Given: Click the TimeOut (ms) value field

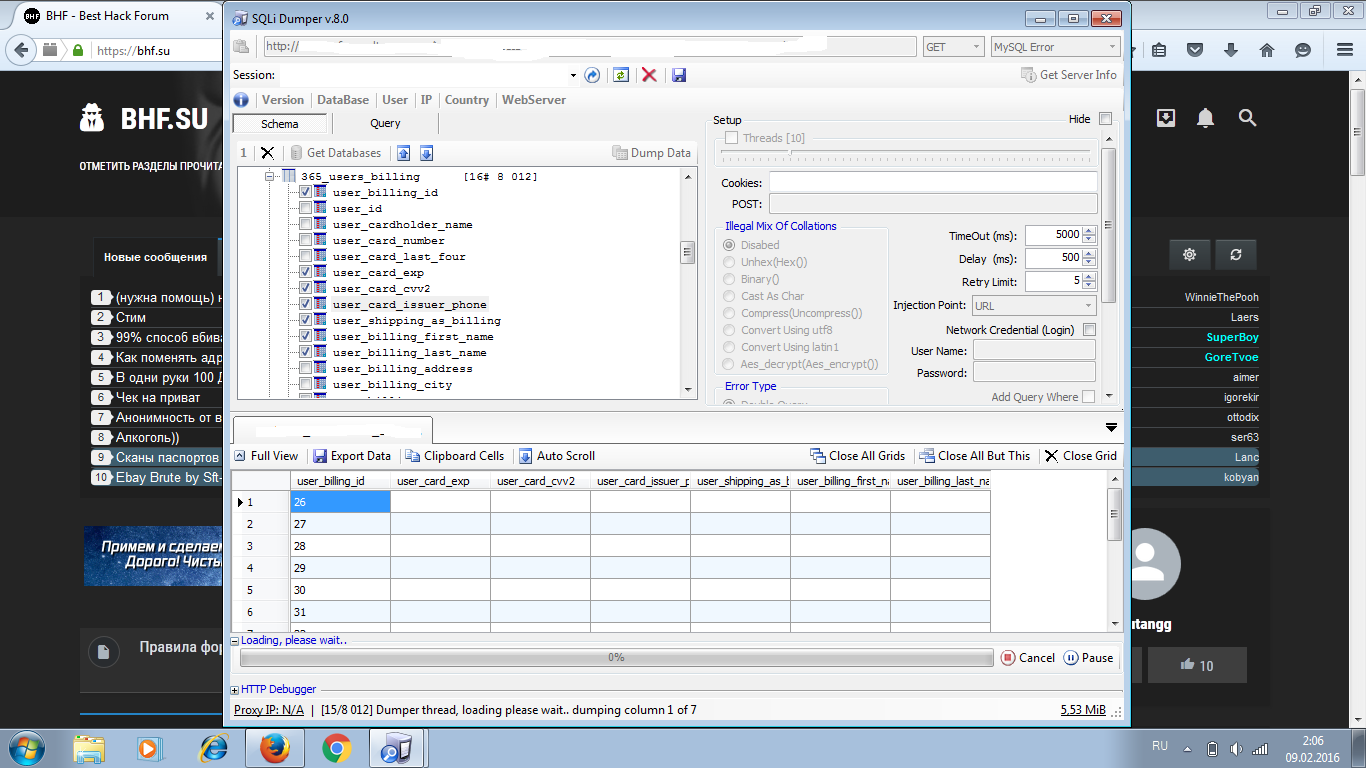Looking at the screenshot, I should [1053, 235].
